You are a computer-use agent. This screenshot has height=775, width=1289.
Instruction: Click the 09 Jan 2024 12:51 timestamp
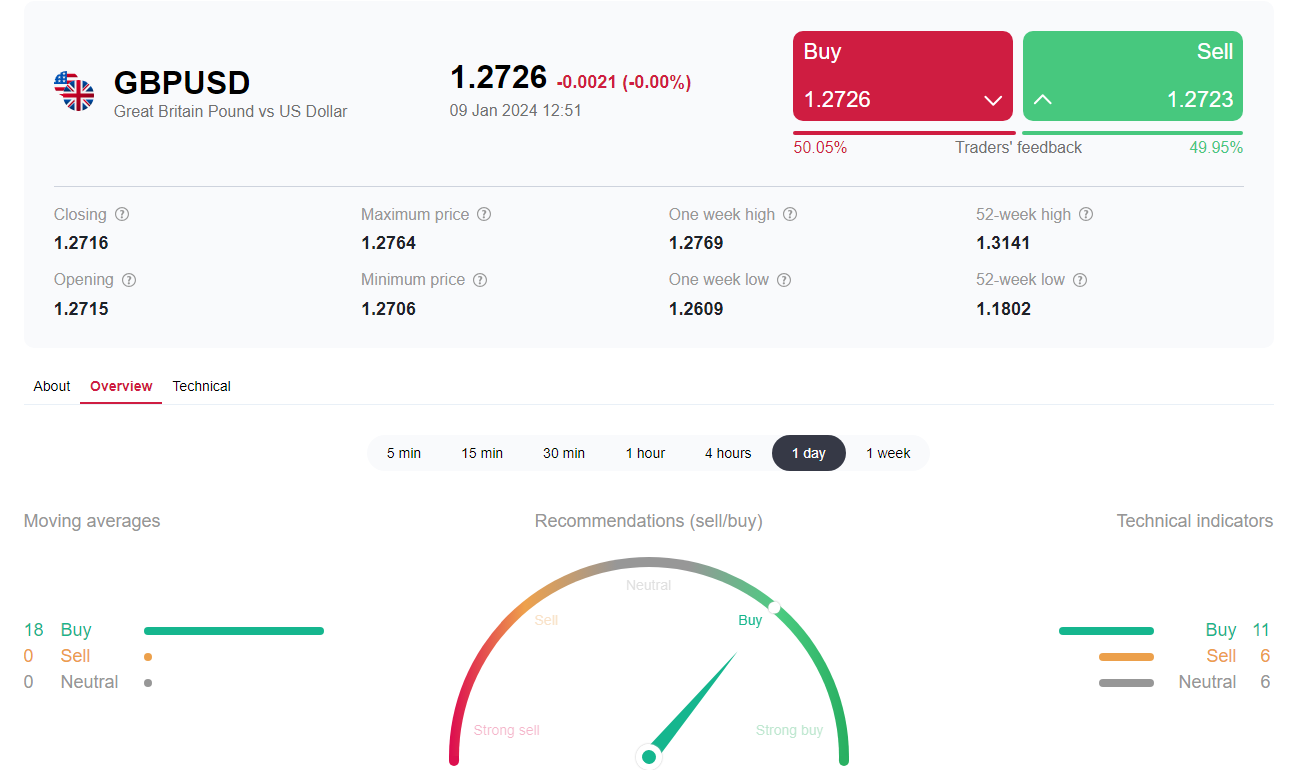516,110
